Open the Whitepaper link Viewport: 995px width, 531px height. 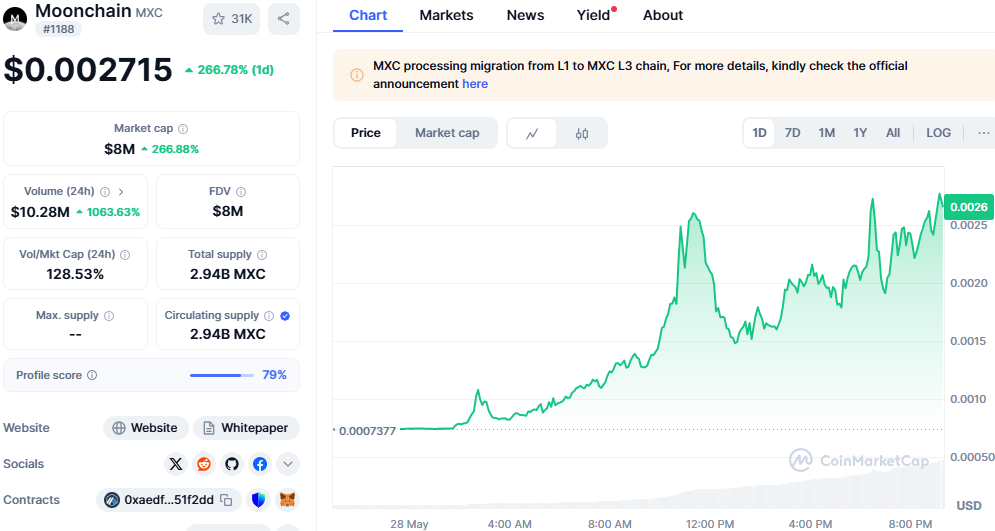tap(246, 428)
